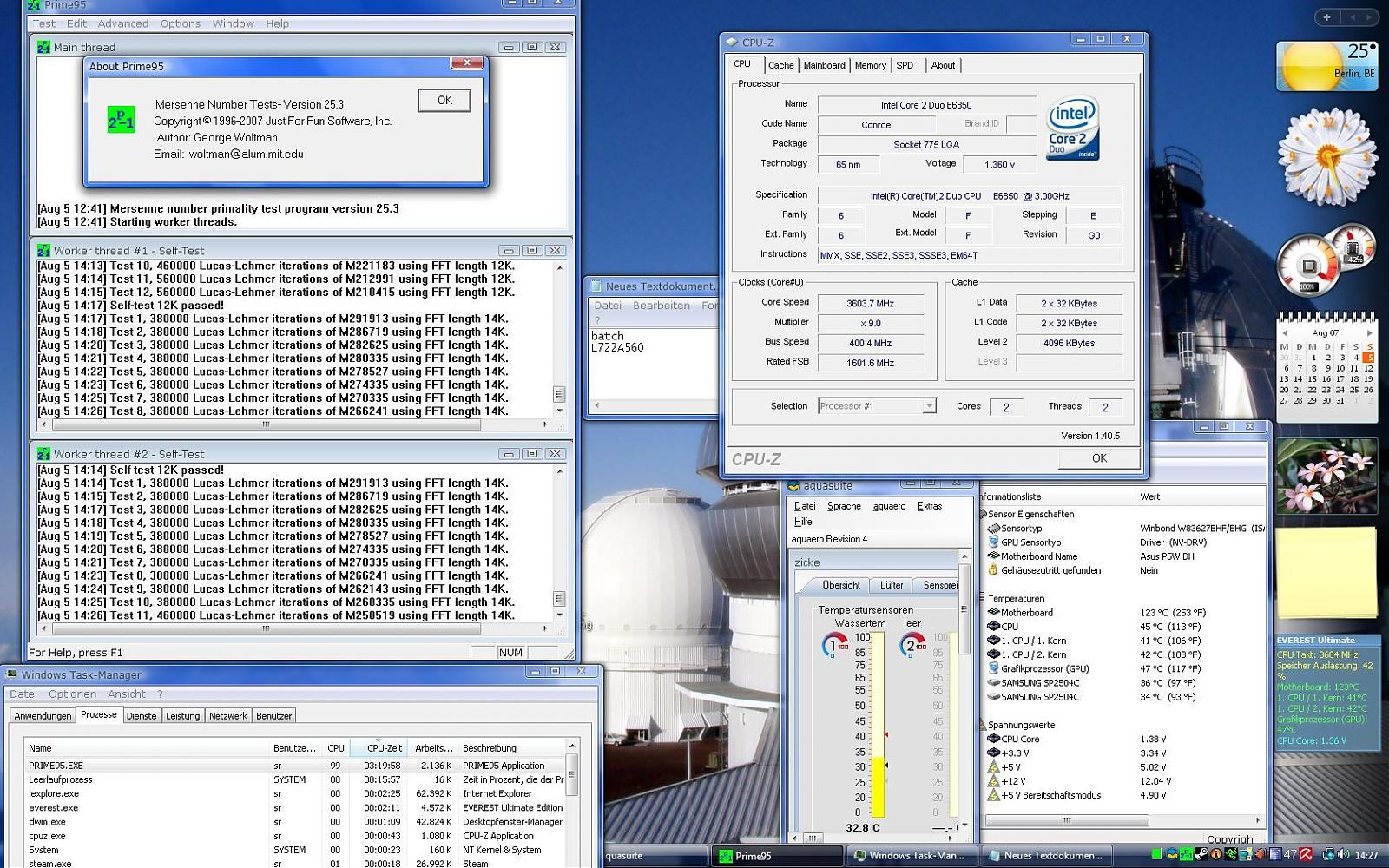1389x868 pixels.
Task: Click the Prime95 logo in About dialog
Action: point(121,118)
